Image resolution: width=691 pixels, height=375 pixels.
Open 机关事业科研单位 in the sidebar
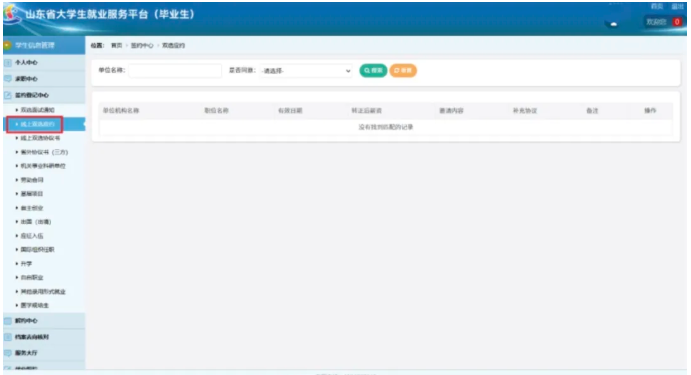(x=43, y=166)
